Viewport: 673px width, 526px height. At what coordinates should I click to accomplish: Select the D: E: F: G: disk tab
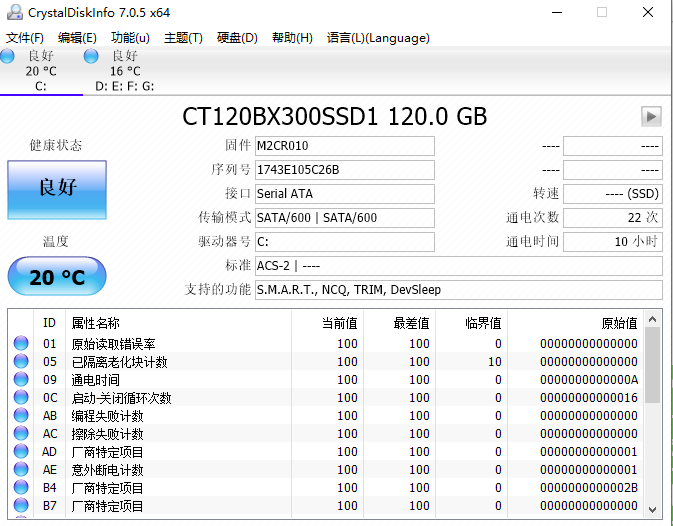click(124, 71)
